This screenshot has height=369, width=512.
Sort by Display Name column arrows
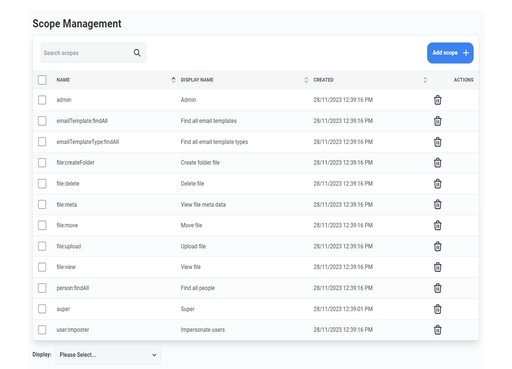(306, 80)
